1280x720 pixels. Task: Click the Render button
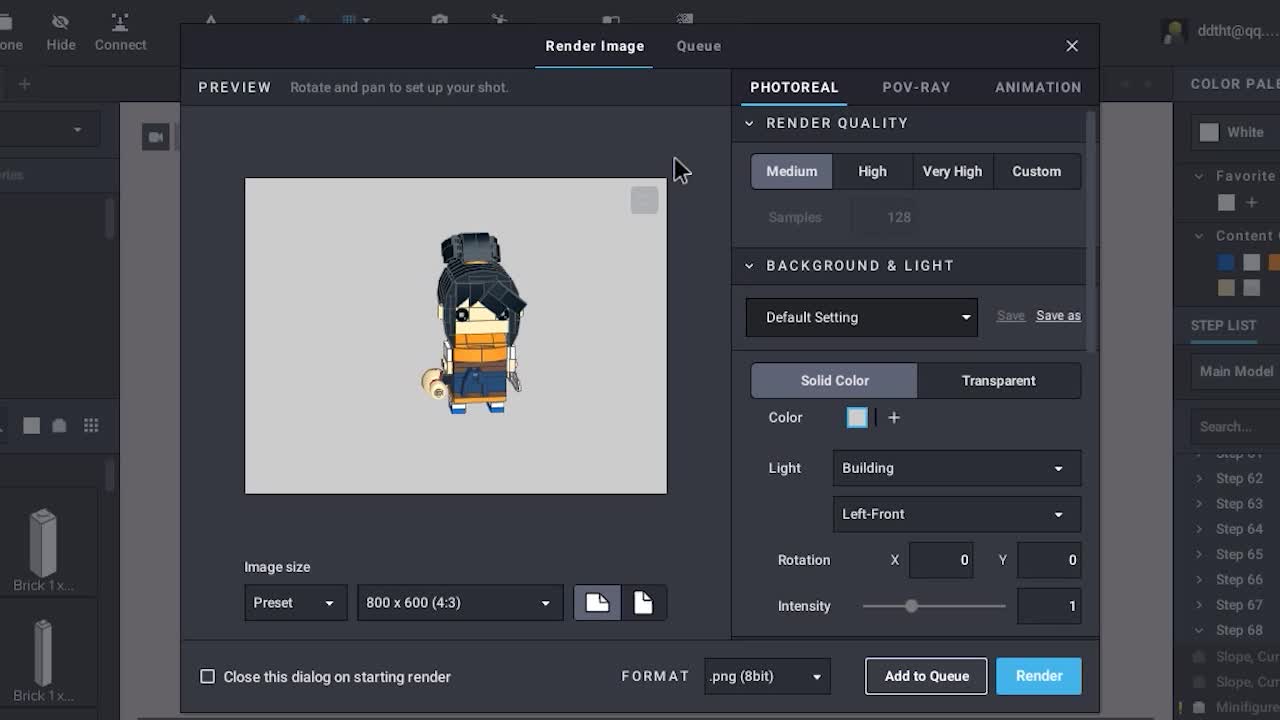[x=1039, y=676]
